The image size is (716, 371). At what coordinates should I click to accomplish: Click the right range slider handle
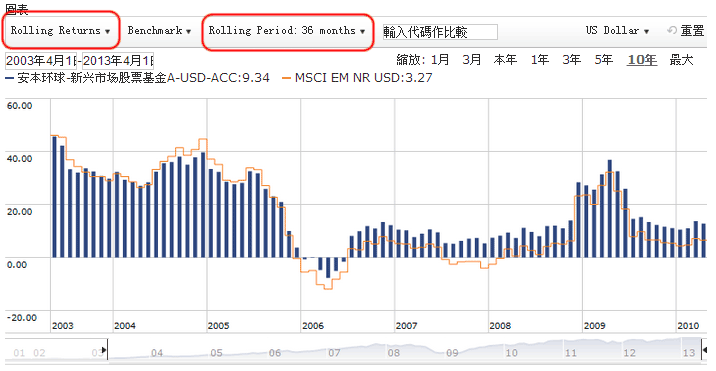[x=703, y=350]
